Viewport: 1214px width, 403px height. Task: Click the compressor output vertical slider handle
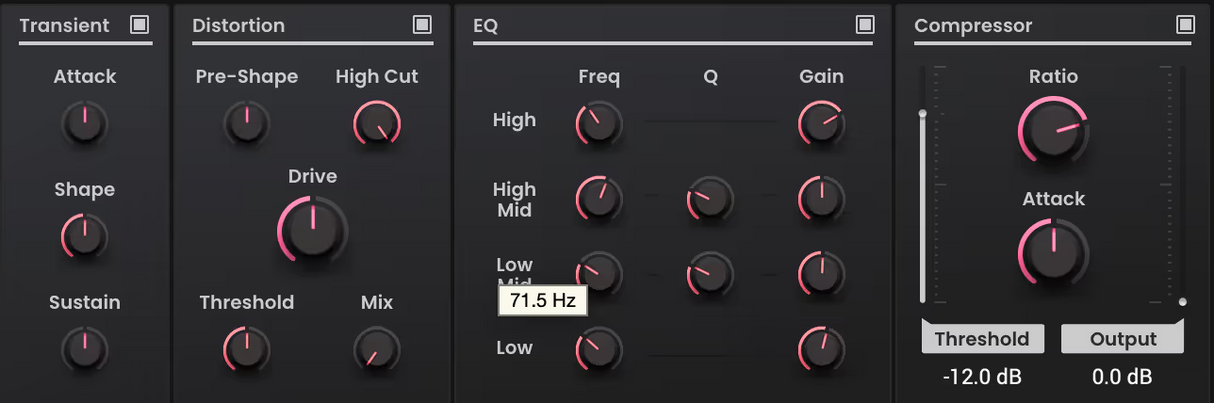coord(1183,301)
